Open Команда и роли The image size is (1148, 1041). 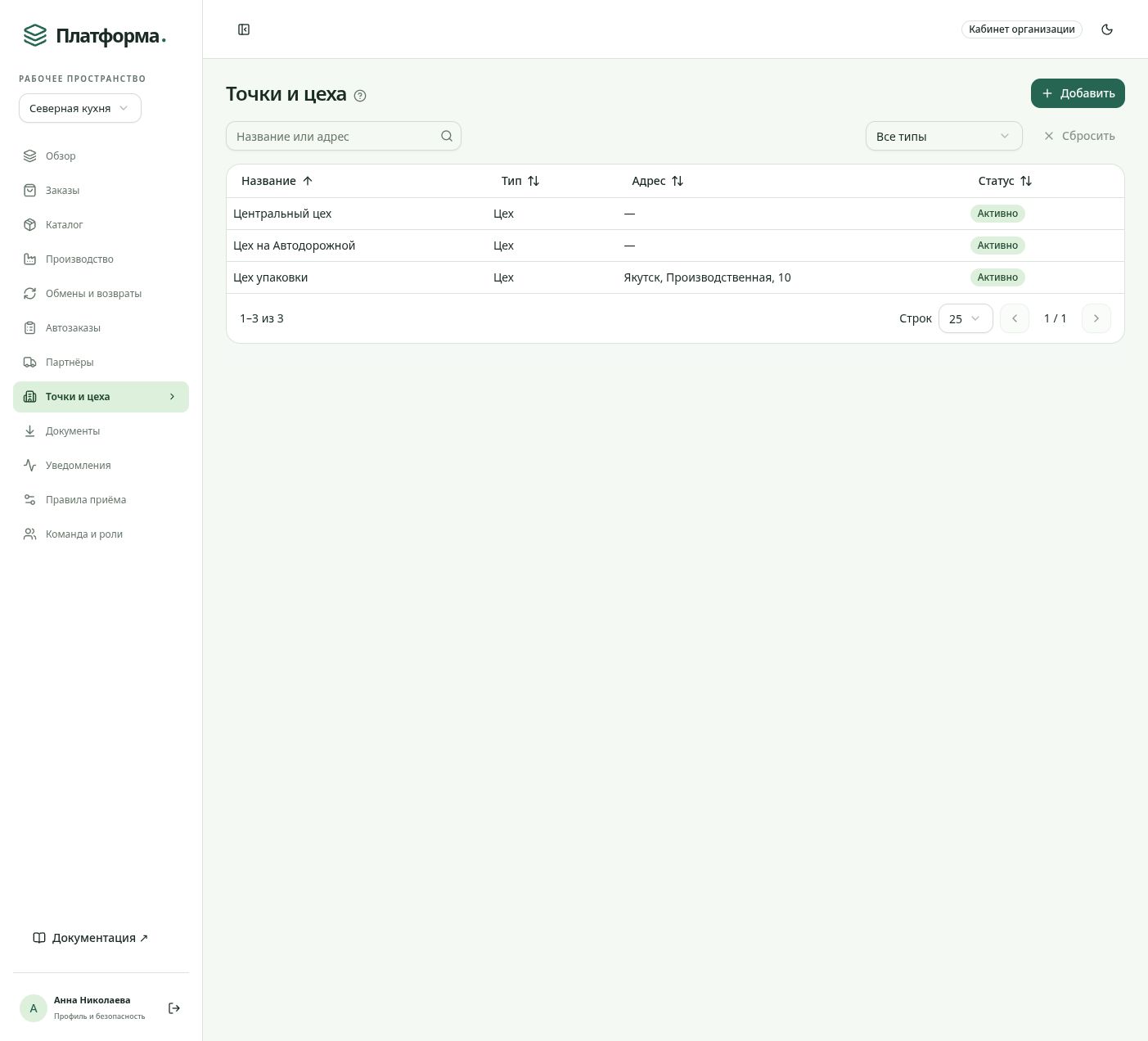pyautogui.click(x=101, y=534)
